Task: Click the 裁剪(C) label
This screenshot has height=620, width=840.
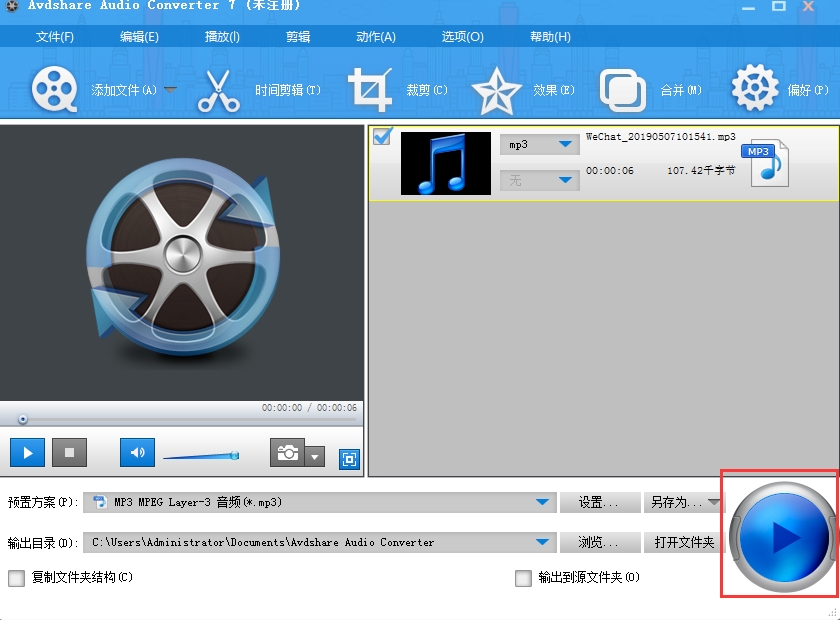Action: (427, 90)
